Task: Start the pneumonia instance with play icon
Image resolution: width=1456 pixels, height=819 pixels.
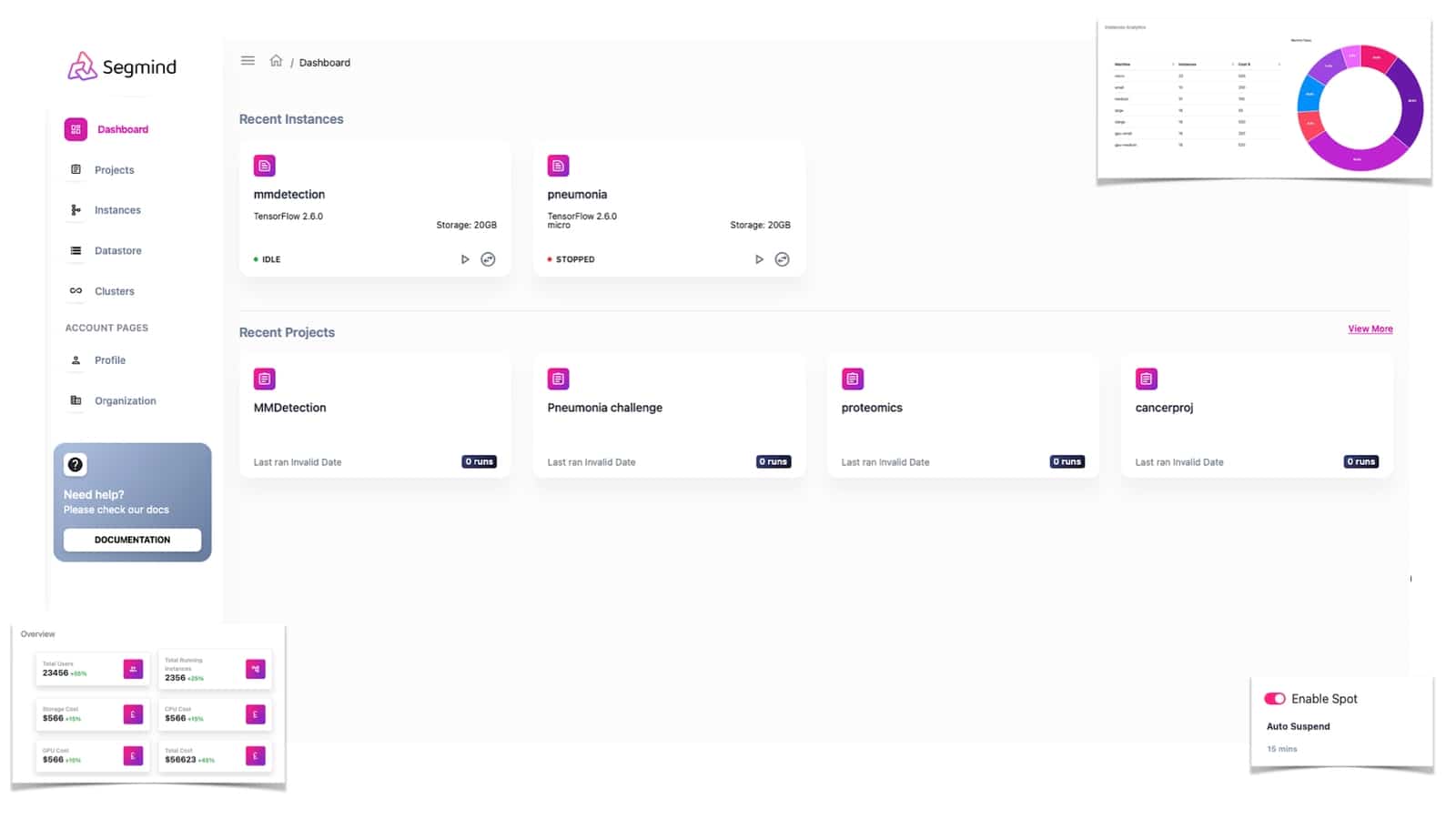Action: click(759, 259)
